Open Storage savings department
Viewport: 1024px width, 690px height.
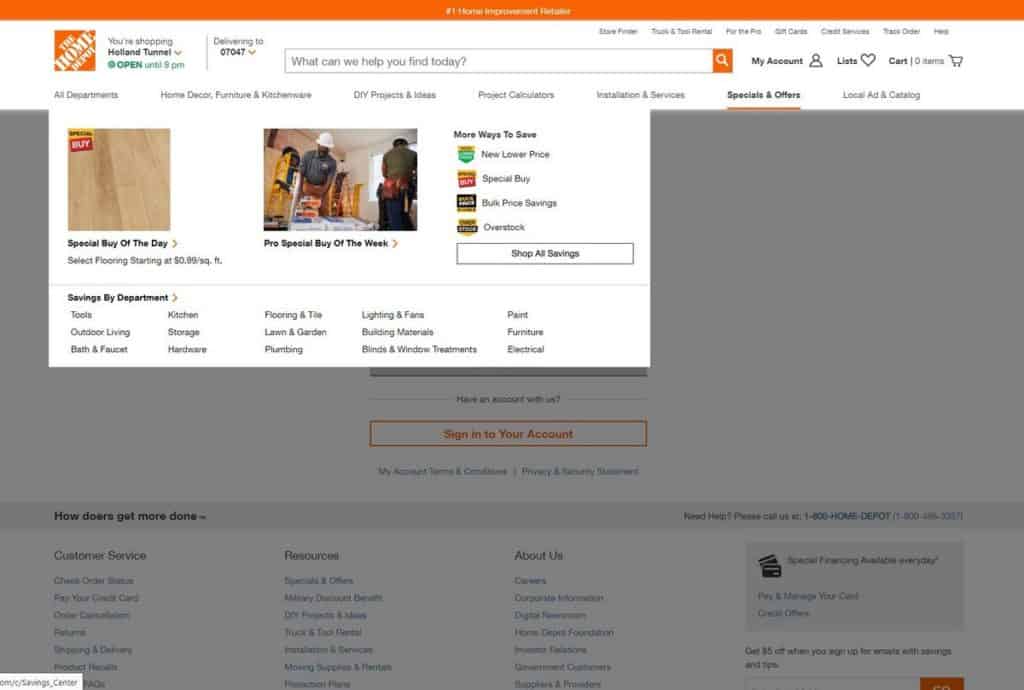184,332
